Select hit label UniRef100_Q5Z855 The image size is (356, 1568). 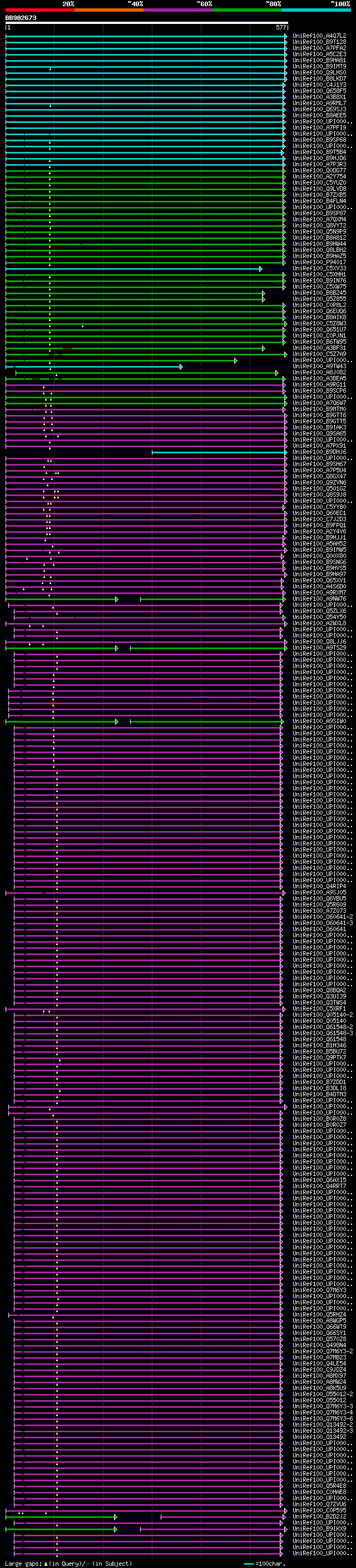tap(319, 299)
